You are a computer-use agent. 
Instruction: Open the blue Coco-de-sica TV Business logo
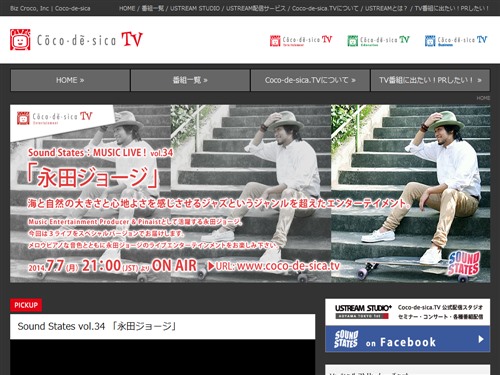(x=456, y=40)
